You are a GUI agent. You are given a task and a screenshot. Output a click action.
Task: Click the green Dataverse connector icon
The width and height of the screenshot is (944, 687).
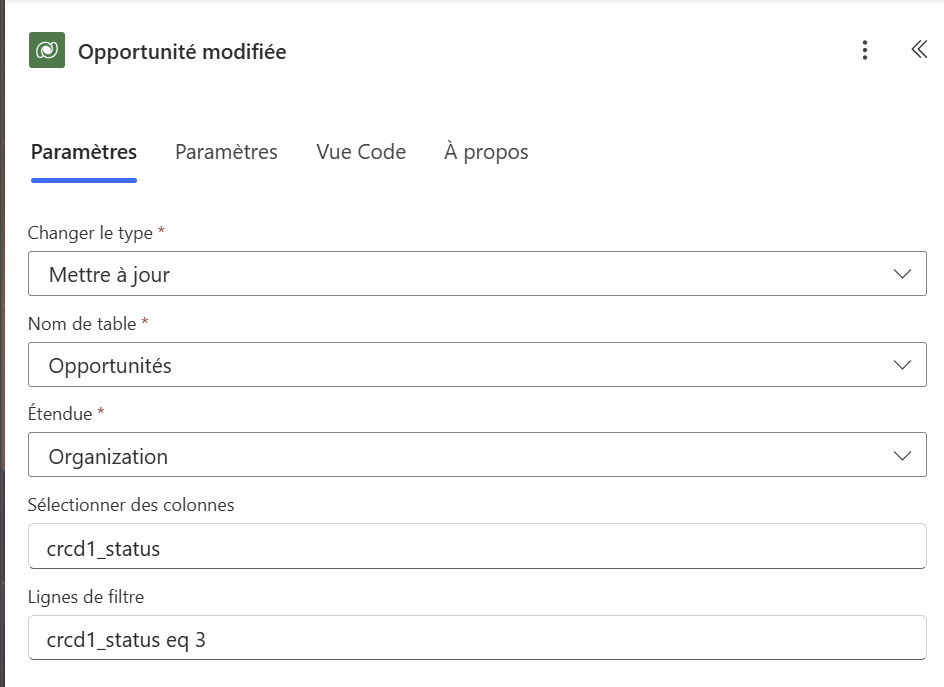click(47, 51)
